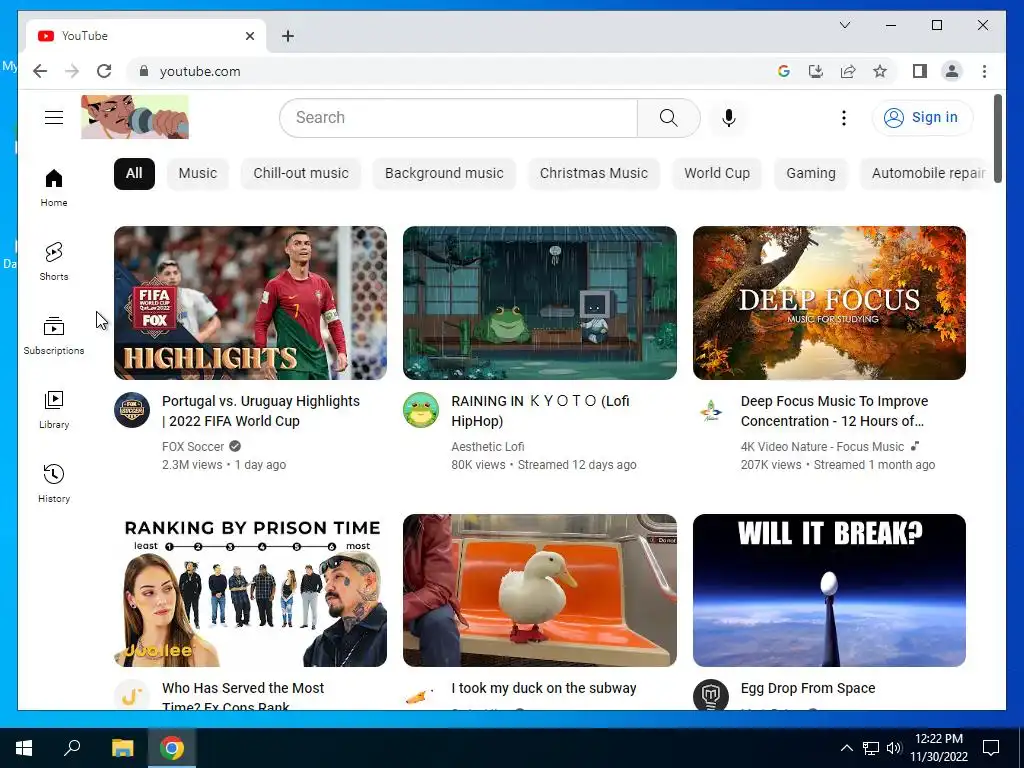Select the Music filter chip
Screen dimensions: 1024x768
(197, 173)
